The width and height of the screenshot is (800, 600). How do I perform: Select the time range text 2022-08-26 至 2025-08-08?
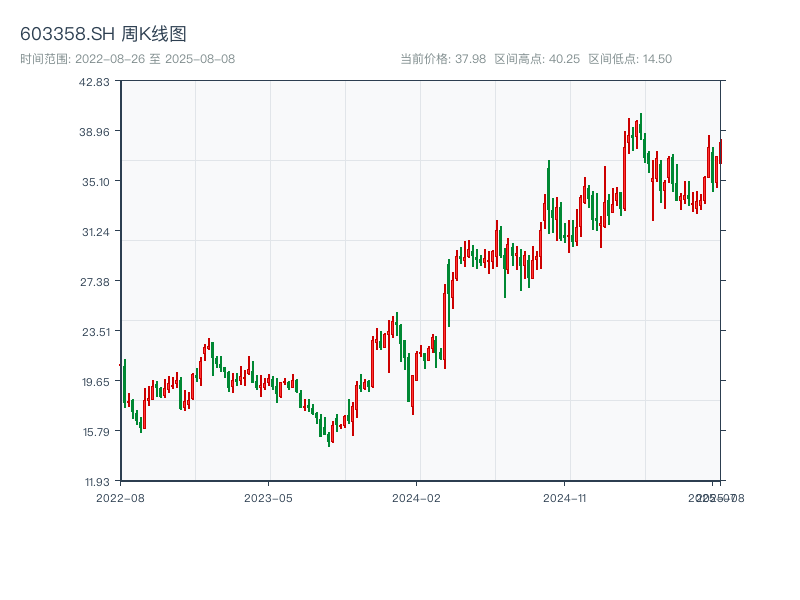(x=155, y=59)
